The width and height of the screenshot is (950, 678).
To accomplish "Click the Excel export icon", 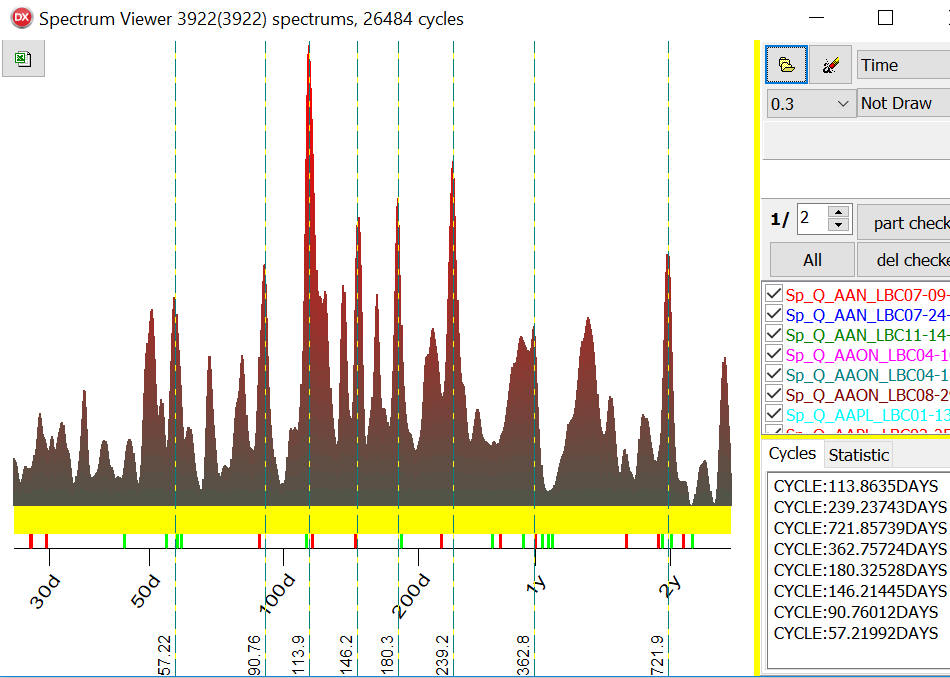I will point(23,59).
